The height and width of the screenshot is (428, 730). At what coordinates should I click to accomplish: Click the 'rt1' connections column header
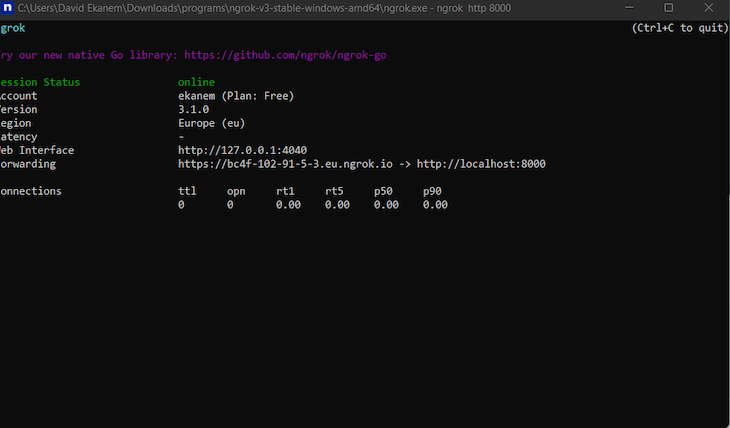(x=285, y=191)
